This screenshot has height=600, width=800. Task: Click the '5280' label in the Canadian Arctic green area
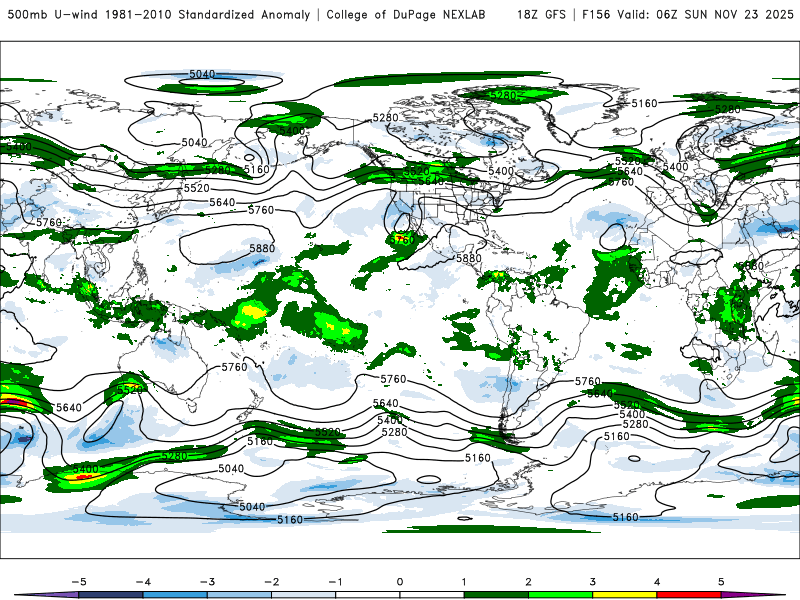click(x=503, y=95)
